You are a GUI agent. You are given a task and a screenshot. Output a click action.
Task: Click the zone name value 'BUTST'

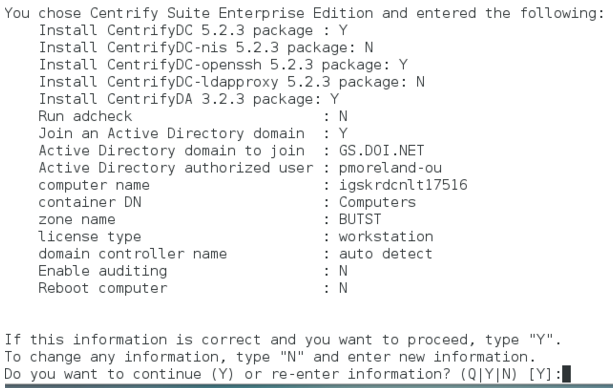coord(360,219)
